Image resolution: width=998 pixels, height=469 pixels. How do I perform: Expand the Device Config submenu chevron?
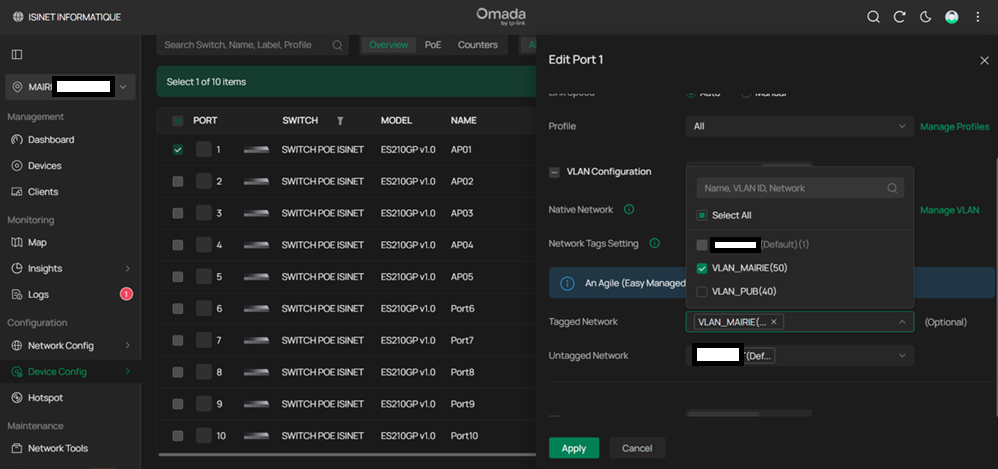coord(127,372)
